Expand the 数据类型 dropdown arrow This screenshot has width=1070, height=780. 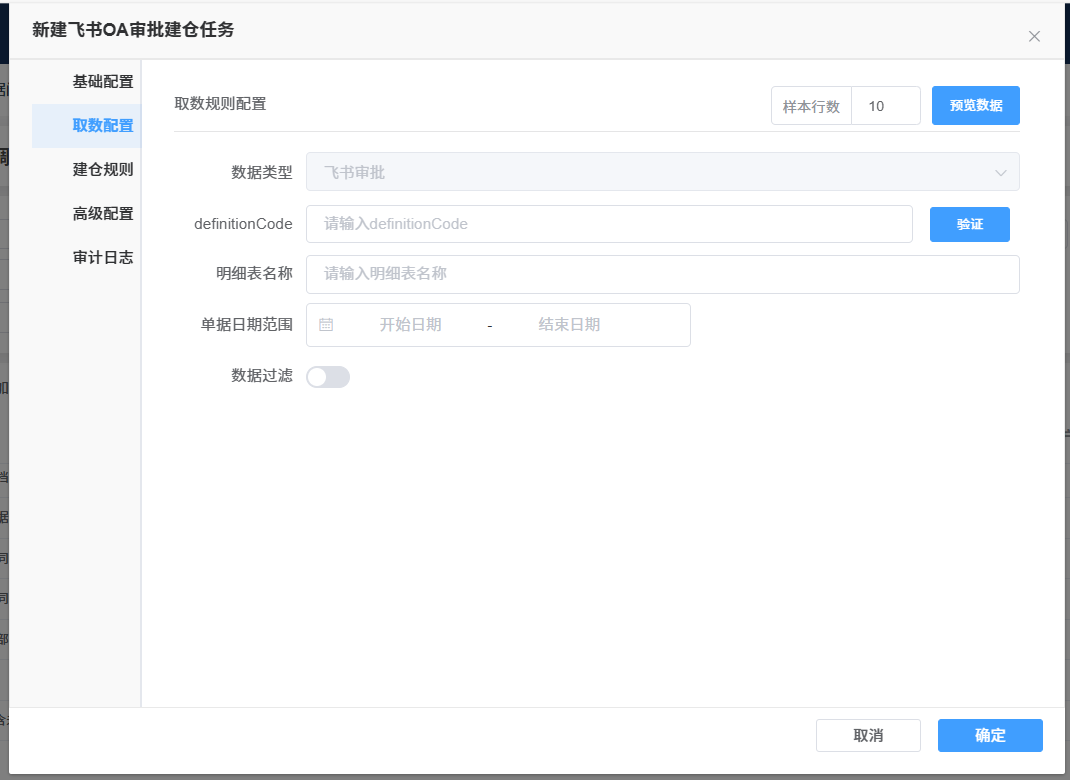[1000, 173]
